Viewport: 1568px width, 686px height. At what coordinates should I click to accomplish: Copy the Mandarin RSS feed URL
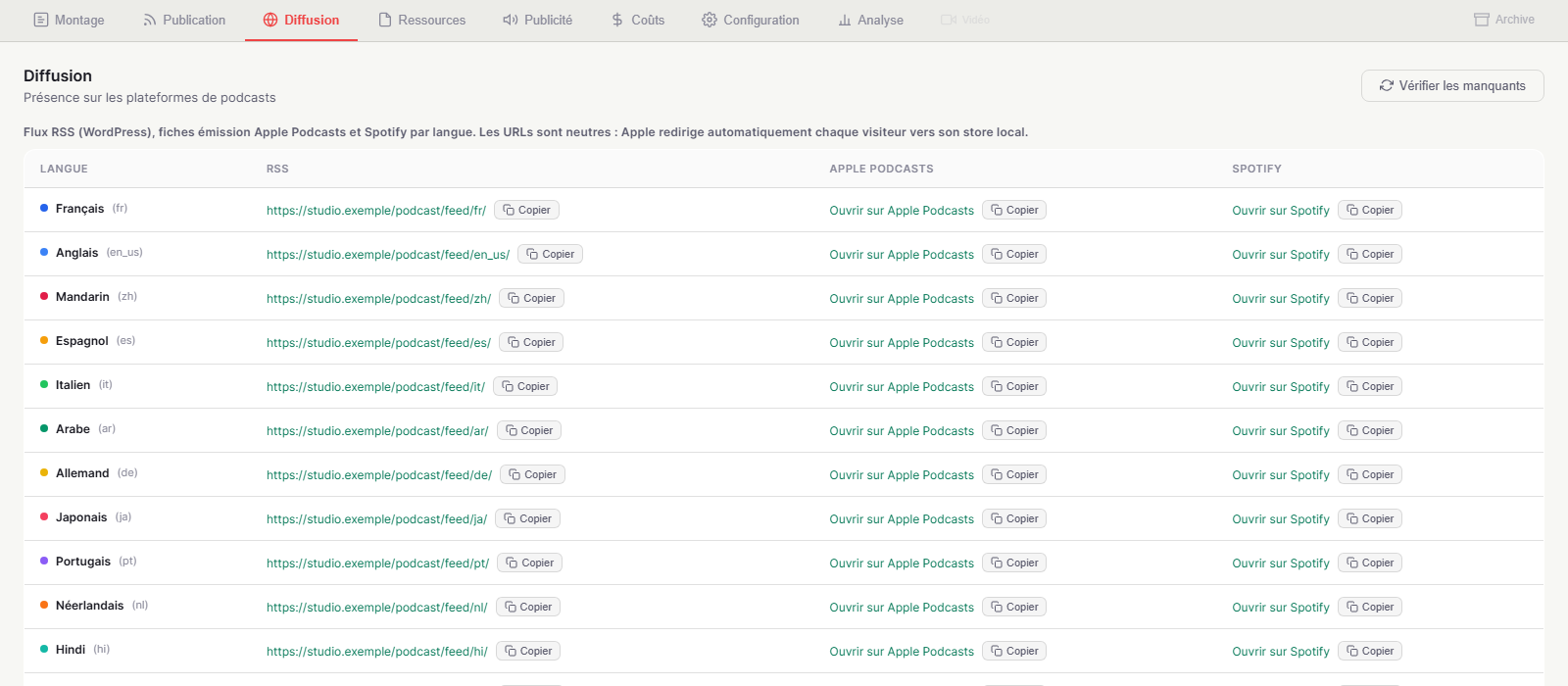(x=532, y=298)
